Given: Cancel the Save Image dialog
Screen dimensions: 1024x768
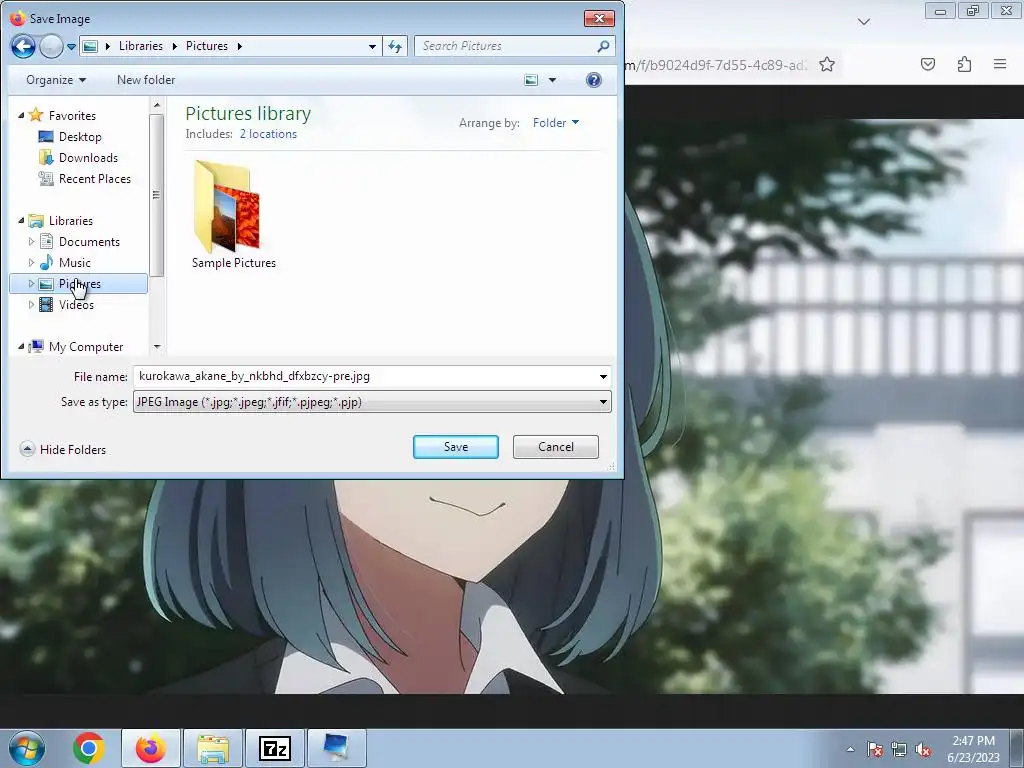Looking at the screenshot, I should (x=556, y=447).
